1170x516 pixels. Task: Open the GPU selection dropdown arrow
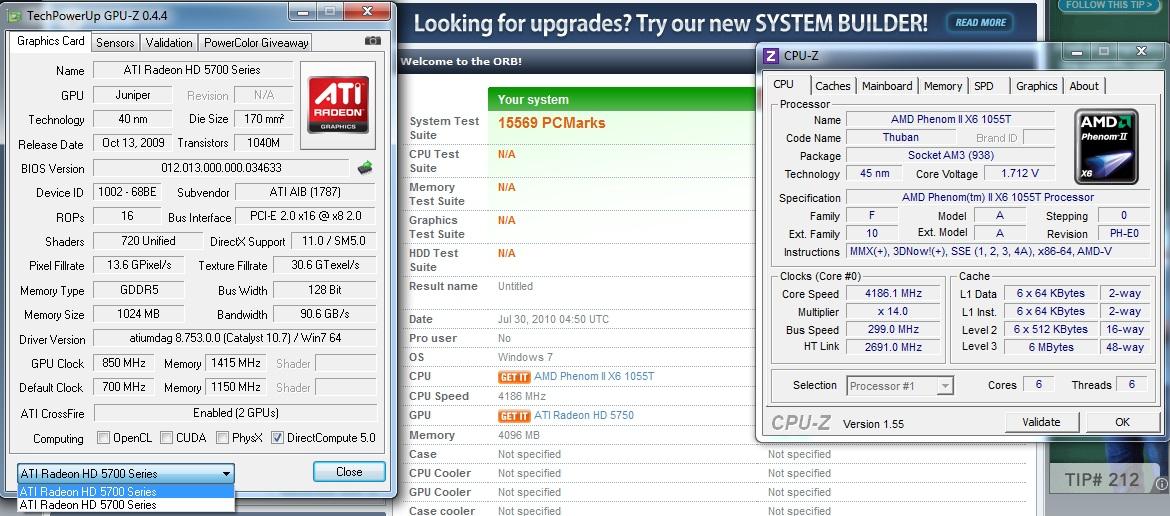(x=226, y=473)
